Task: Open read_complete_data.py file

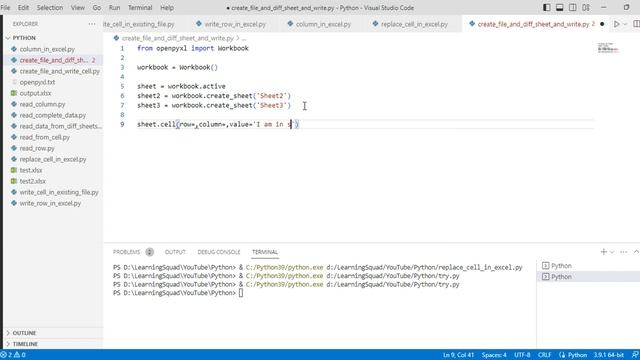Action: point(53,115)
